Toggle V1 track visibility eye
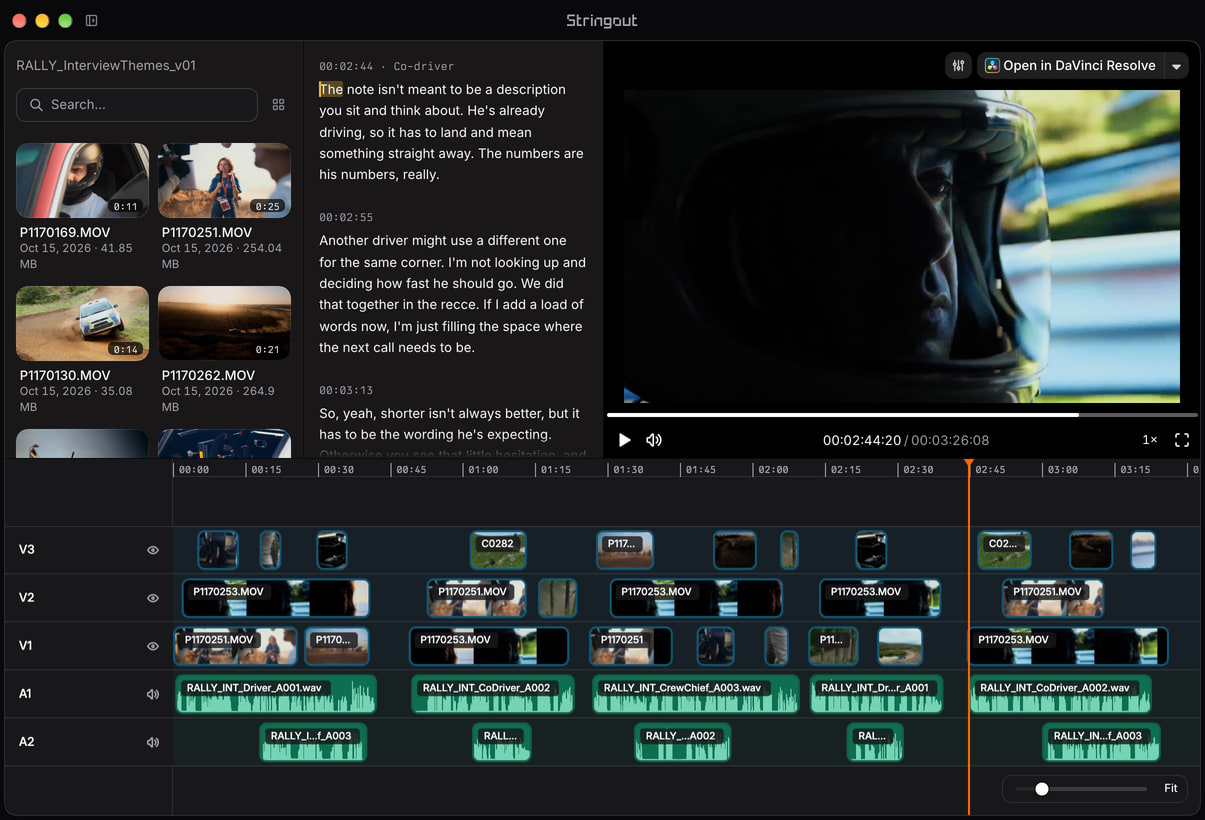 [x=153, y=646]
